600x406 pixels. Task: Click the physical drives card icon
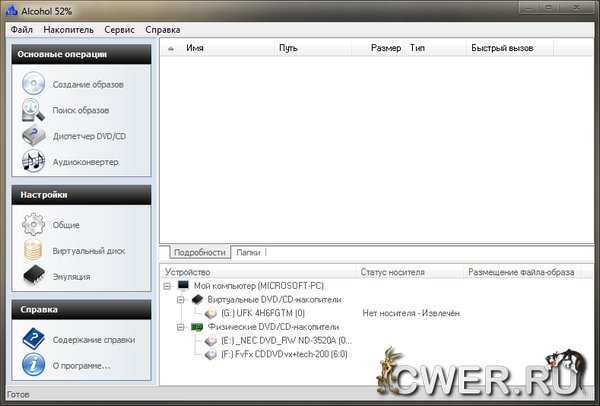(x=197, y=327)
